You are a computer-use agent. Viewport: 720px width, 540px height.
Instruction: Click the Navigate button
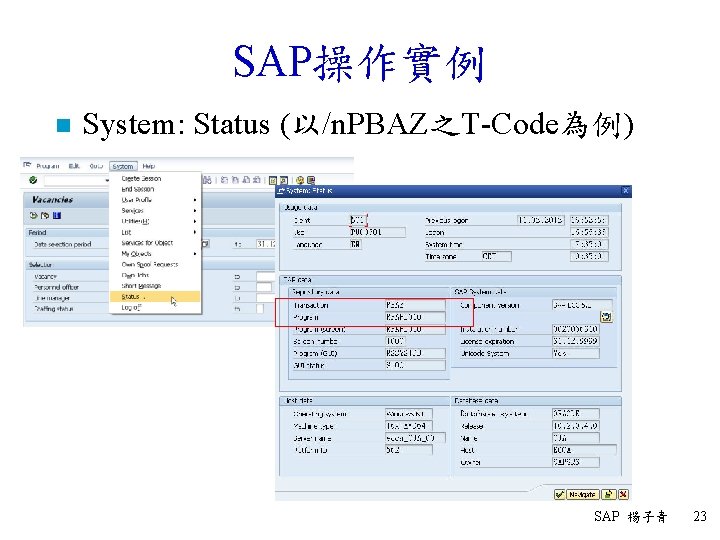point(582,495)
